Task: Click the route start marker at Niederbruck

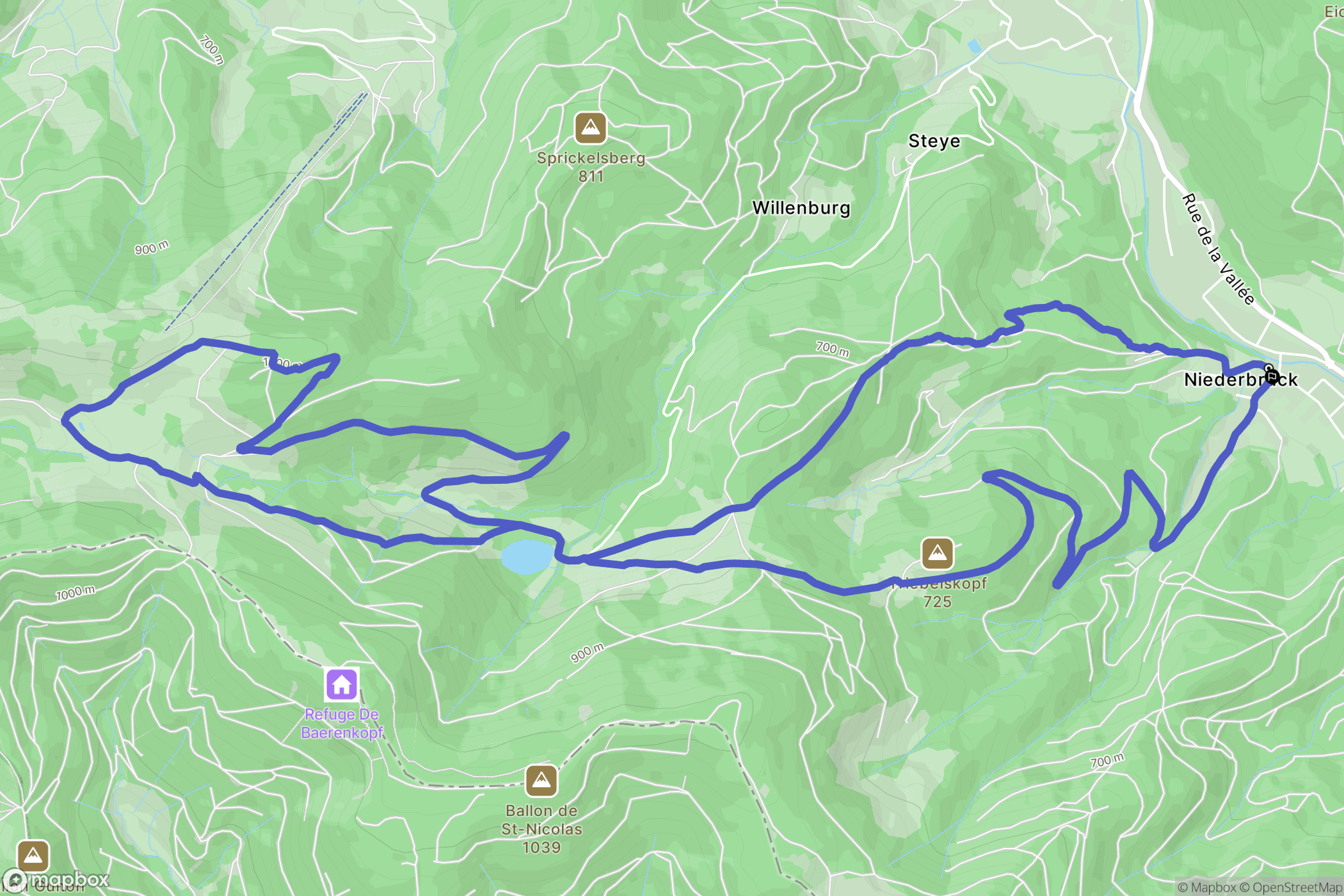Action: point(1272,376)
